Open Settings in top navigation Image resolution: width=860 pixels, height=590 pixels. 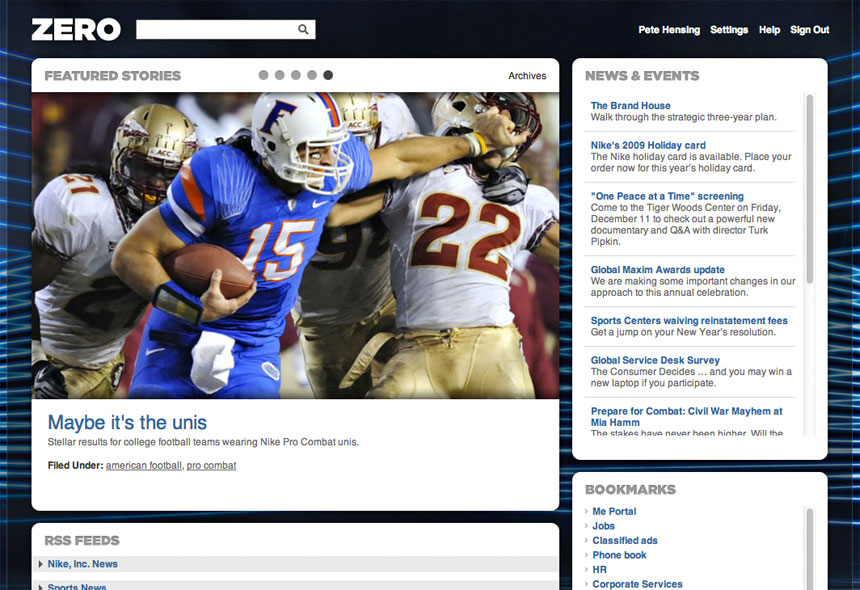(x=729, y=30)
